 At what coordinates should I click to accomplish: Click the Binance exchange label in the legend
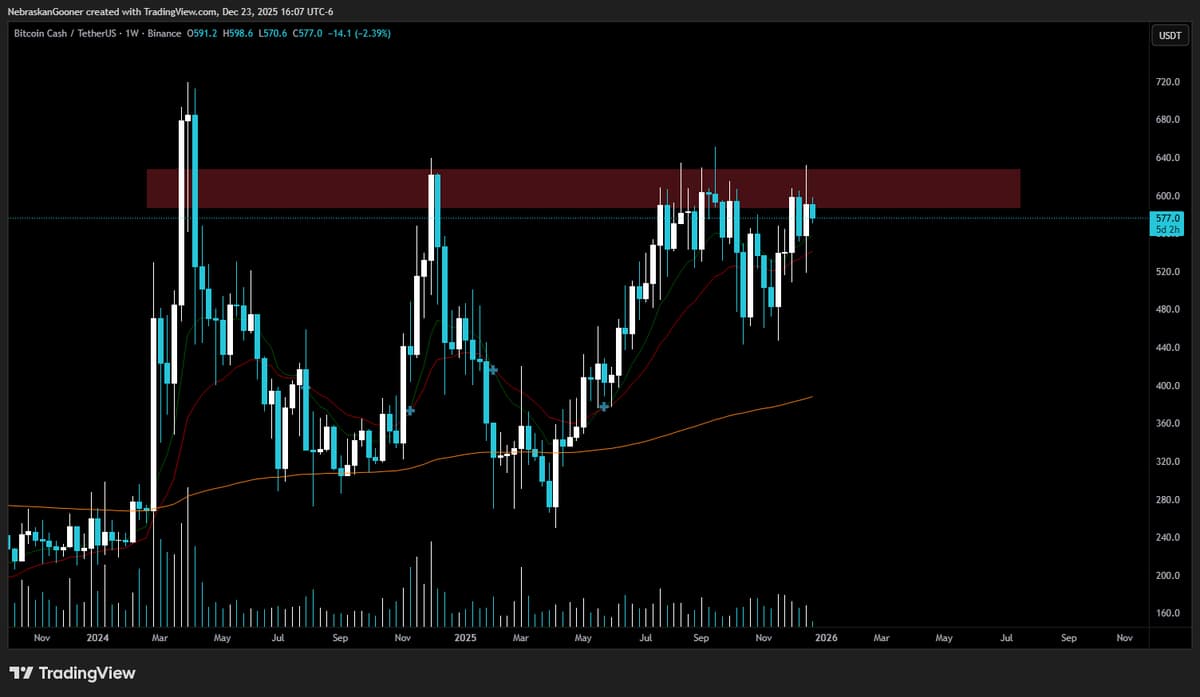point(165,32)
